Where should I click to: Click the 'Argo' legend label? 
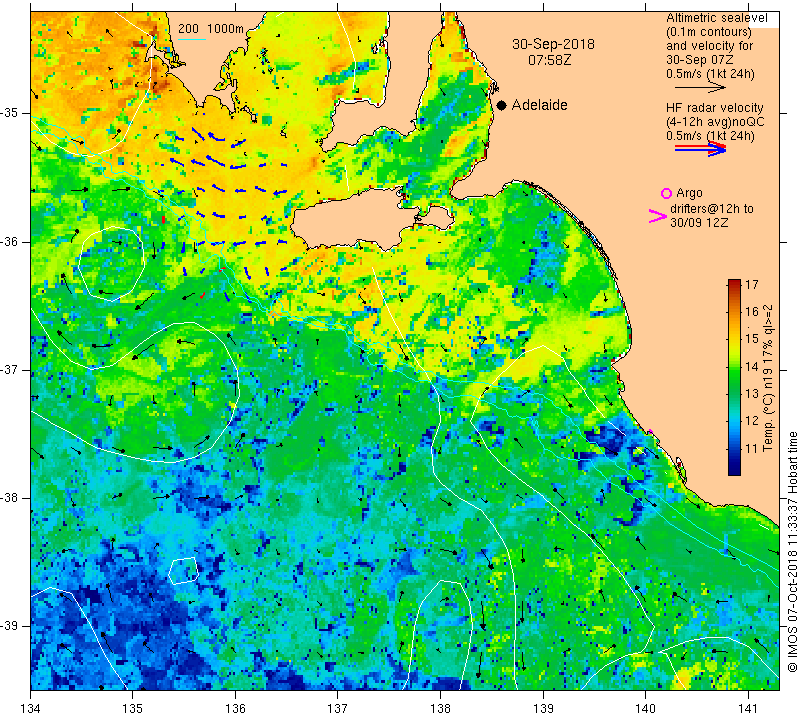pos(689,193)
